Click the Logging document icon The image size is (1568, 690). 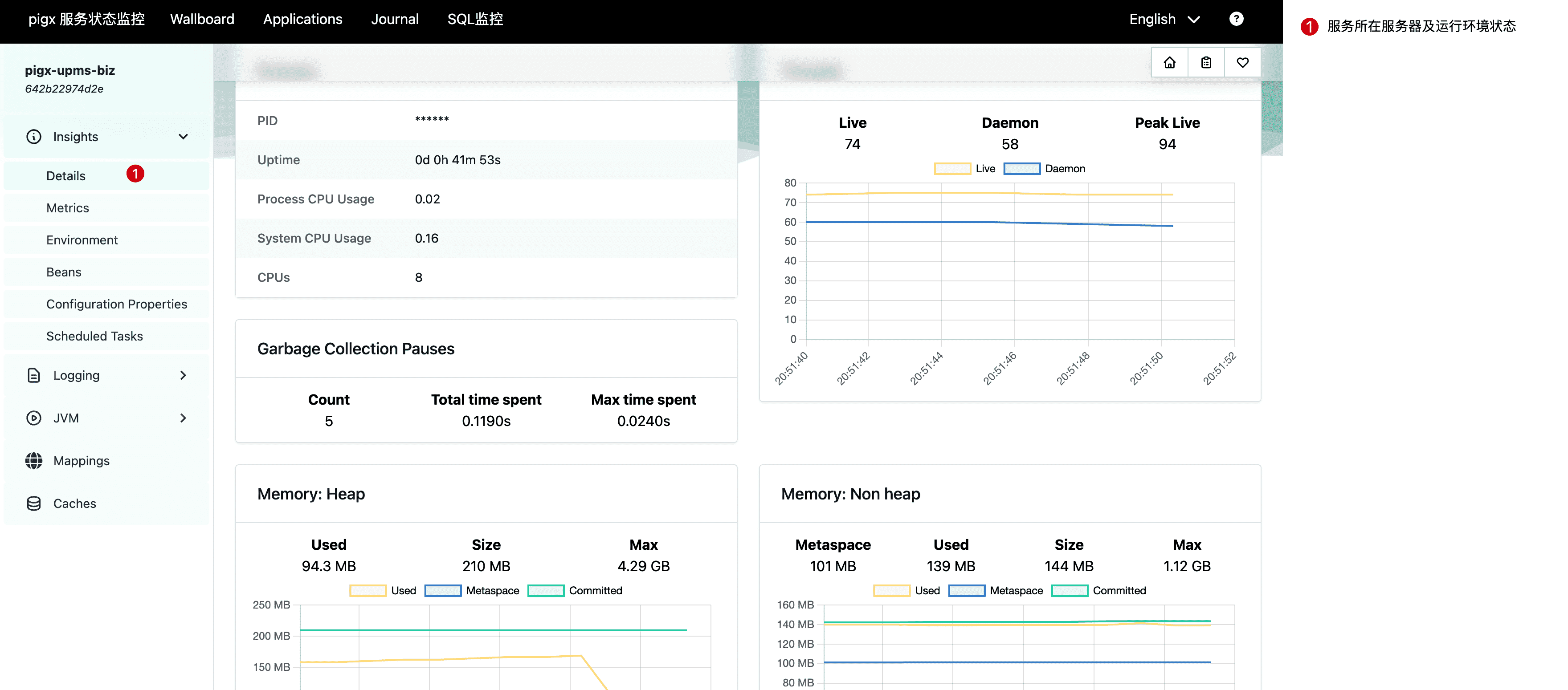point(34,375)
